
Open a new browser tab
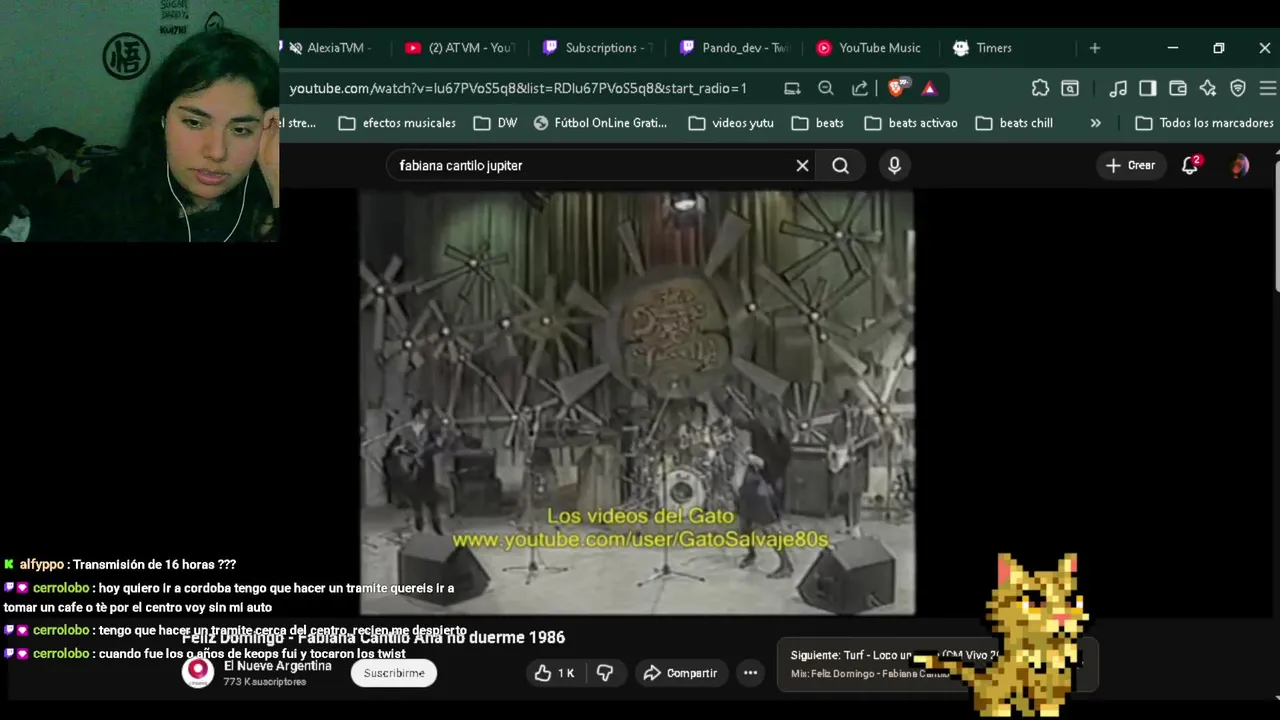1095,48
